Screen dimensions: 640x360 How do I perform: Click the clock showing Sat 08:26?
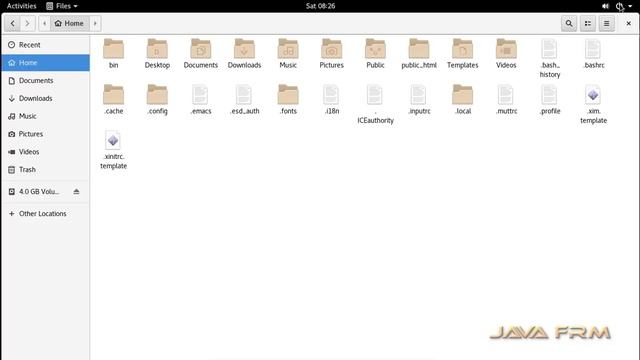click(320, 6)
